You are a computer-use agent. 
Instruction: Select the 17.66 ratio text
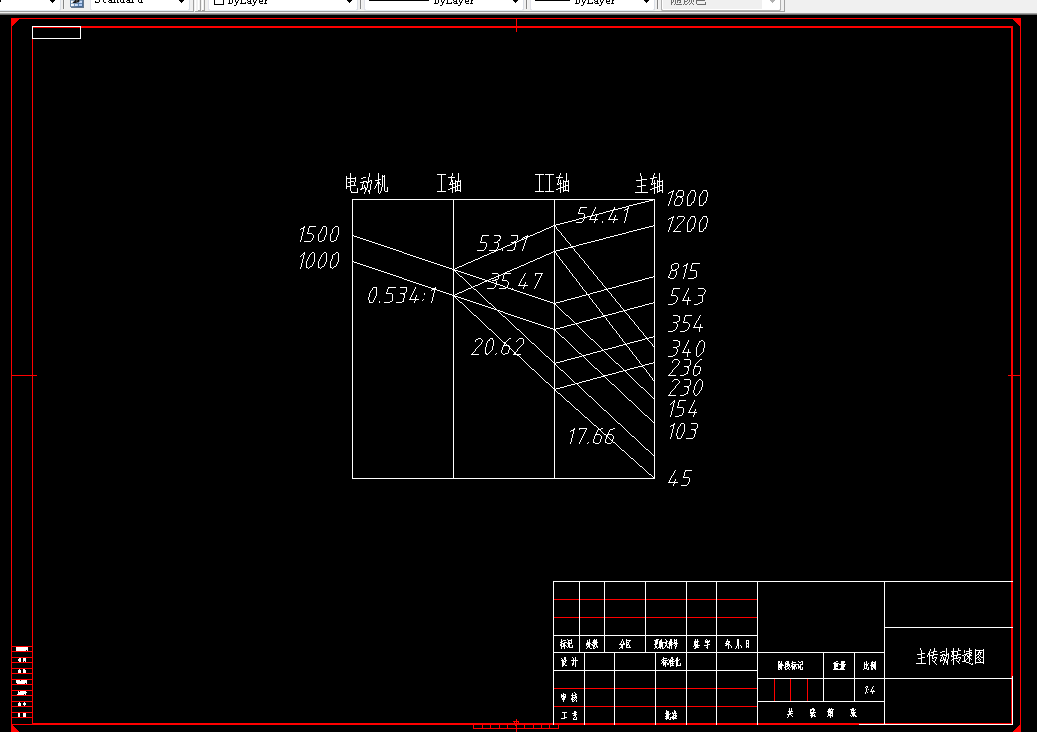[591, 436]
